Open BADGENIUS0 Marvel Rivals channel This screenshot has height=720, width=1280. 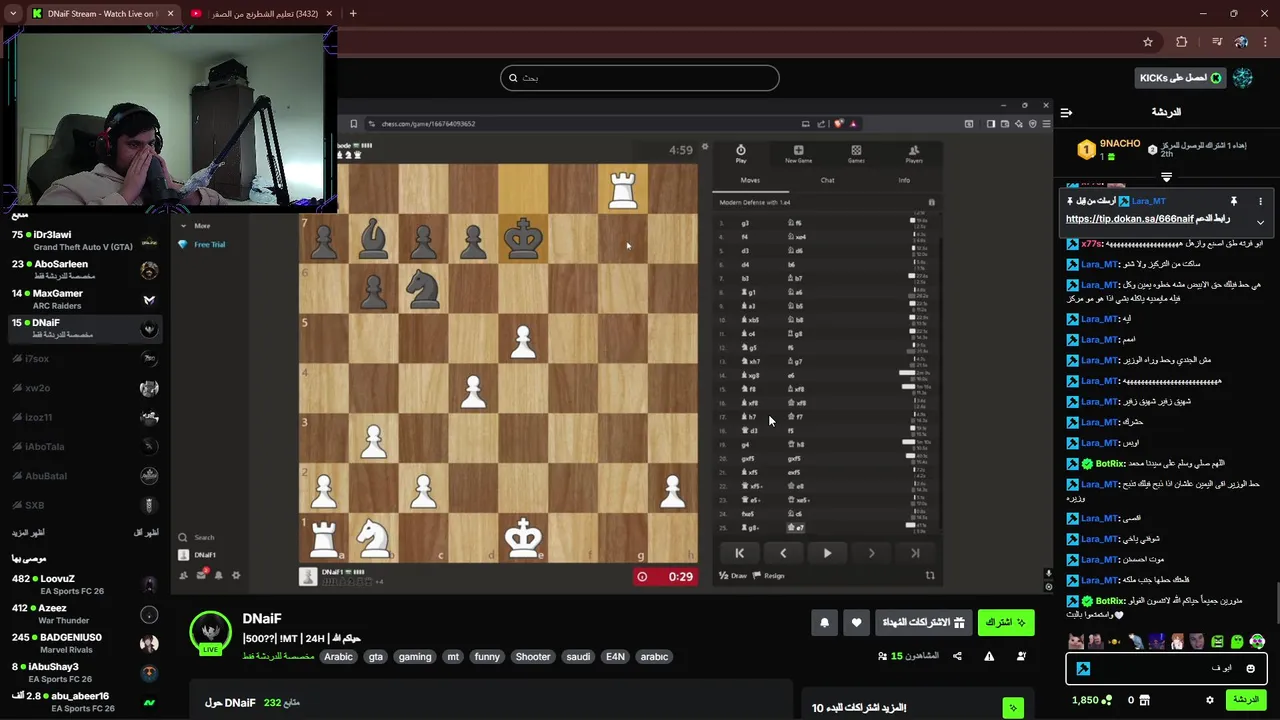[84, 643]
